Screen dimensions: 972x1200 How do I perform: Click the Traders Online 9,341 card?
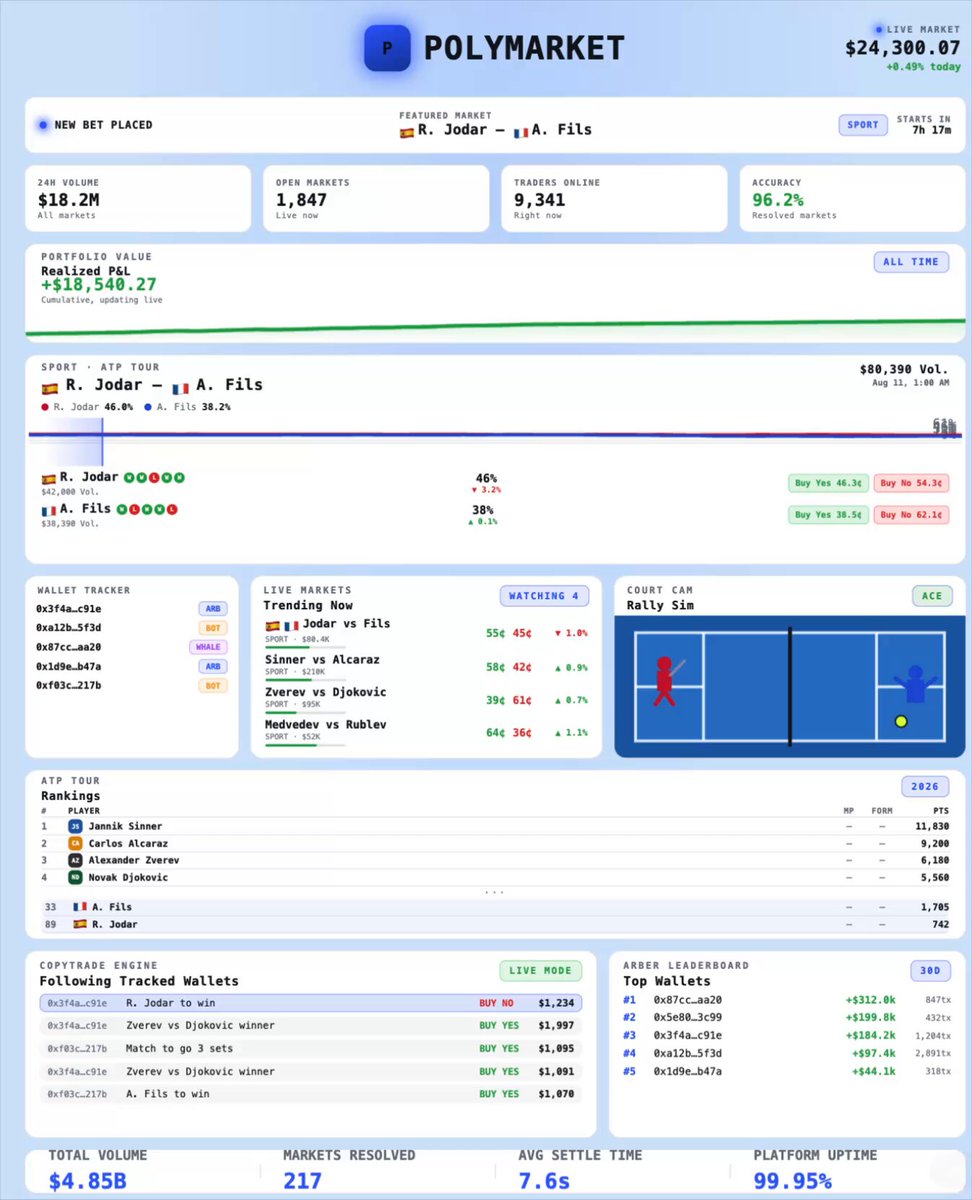pos(614,199)
